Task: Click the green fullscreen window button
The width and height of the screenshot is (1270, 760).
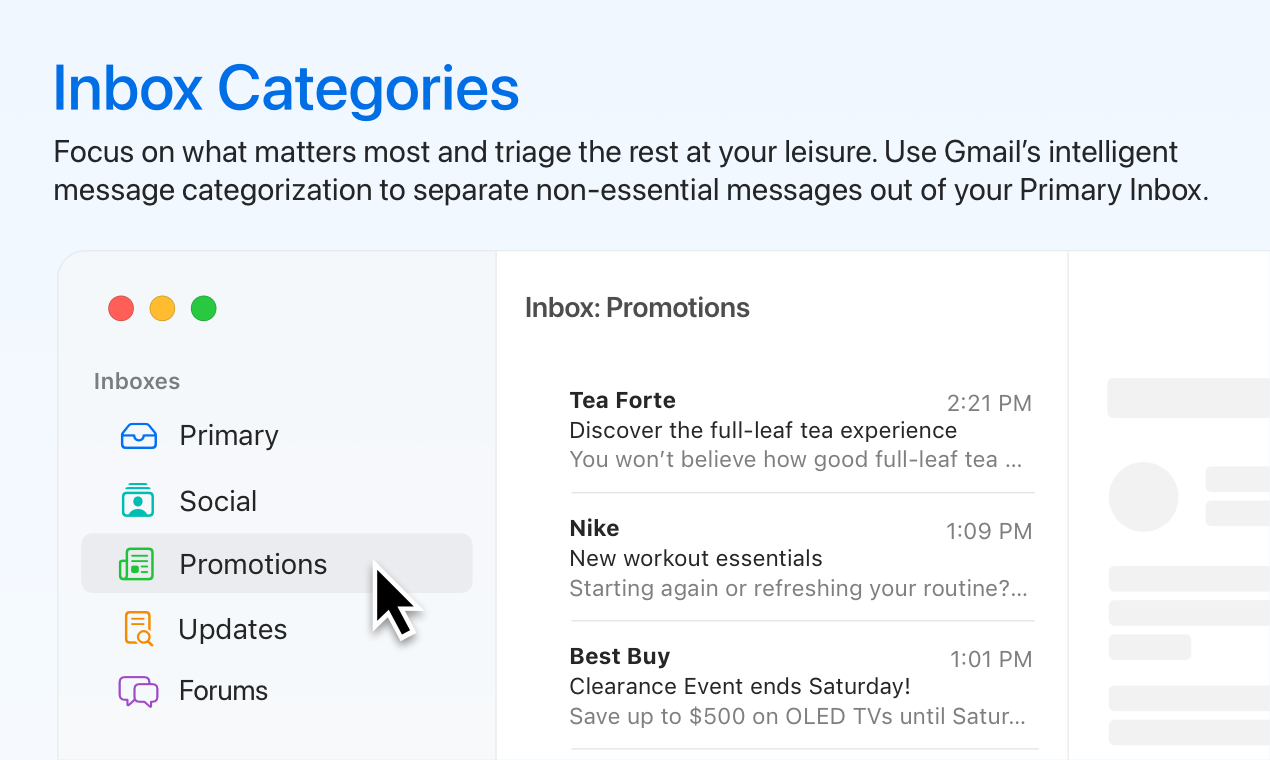Action: (204, 308)
